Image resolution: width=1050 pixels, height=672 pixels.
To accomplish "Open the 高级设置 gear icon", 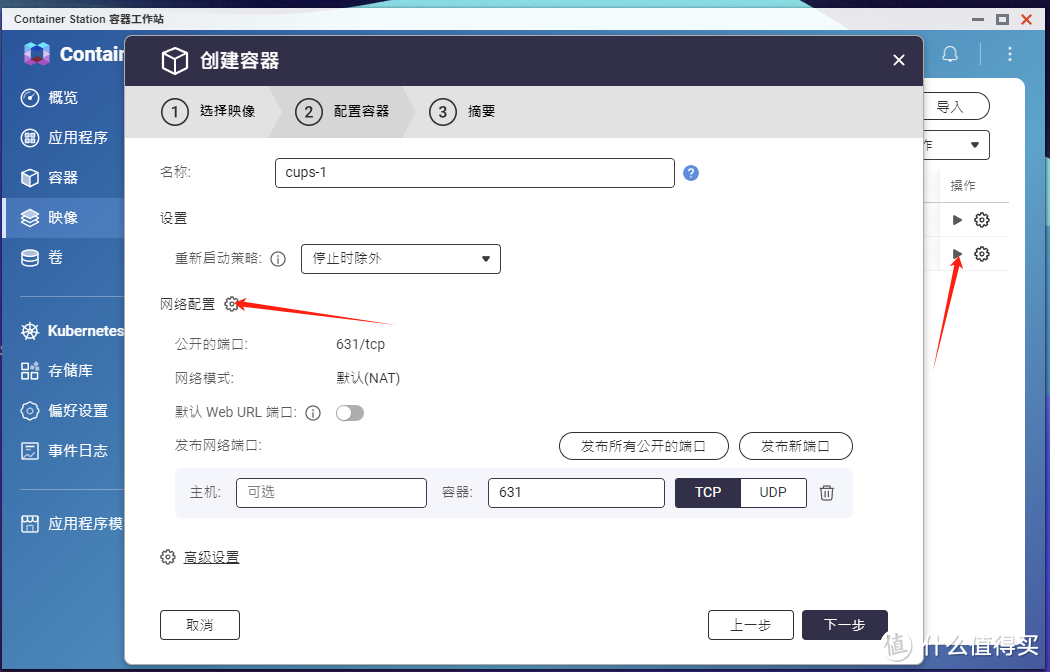I will tap(168, 557).
